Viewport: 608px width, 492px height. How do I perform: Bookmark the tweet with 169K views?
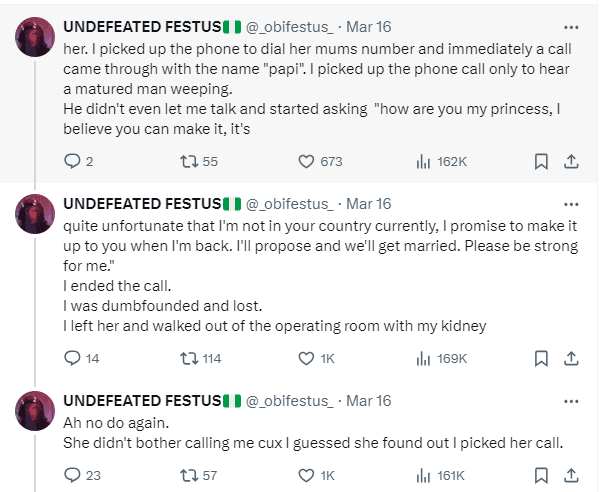tap(540, 358)
